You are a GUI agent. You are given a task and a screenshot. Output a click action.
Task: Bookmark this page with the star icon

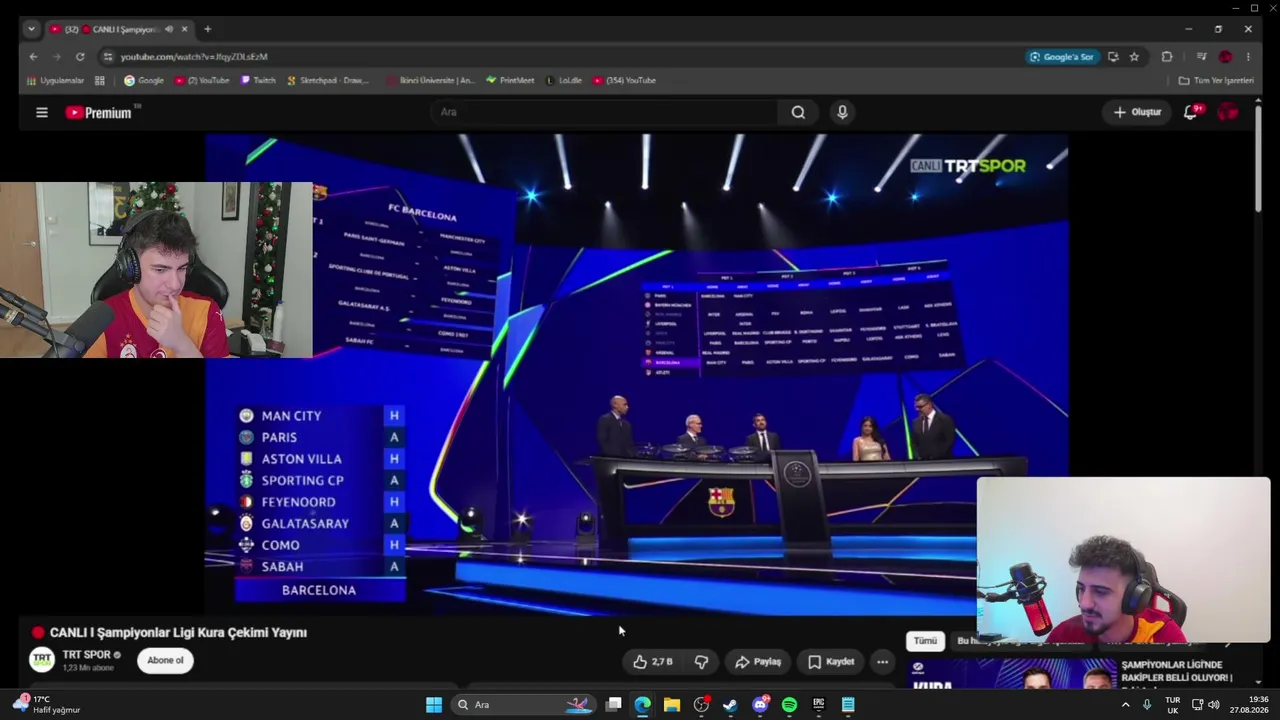click(1134, 57)
